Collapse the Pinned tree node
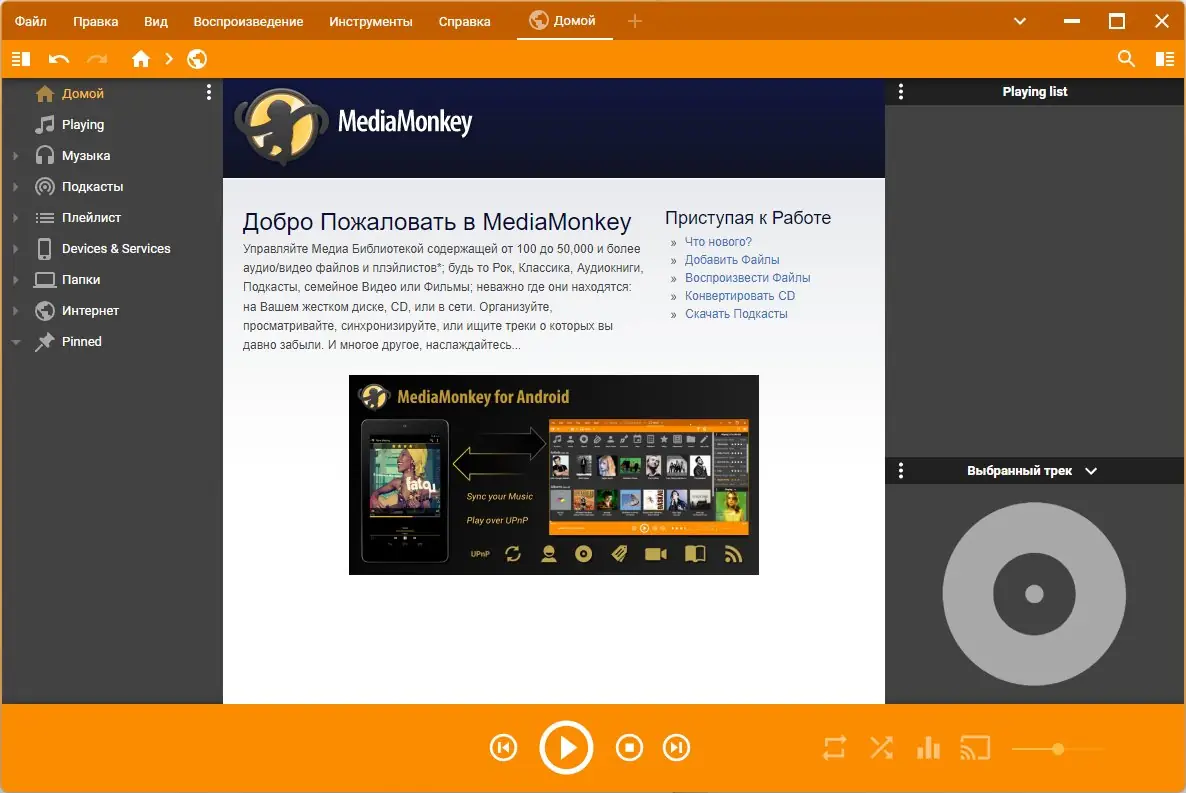 tap(15, 342)
